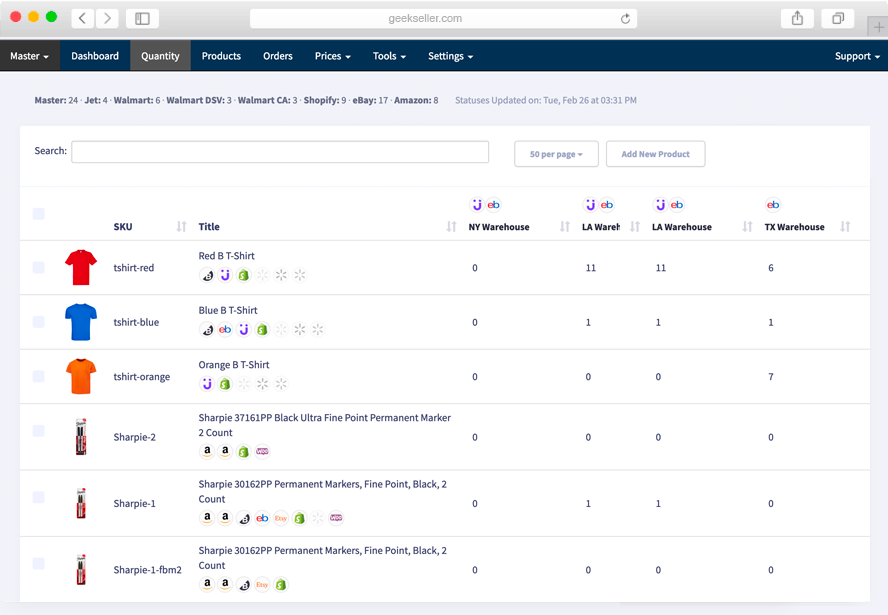Click the WooCommerce icon in the Sharpie-1 row
Viewport: 888px width, 615px height.
(x=336, y=518)
